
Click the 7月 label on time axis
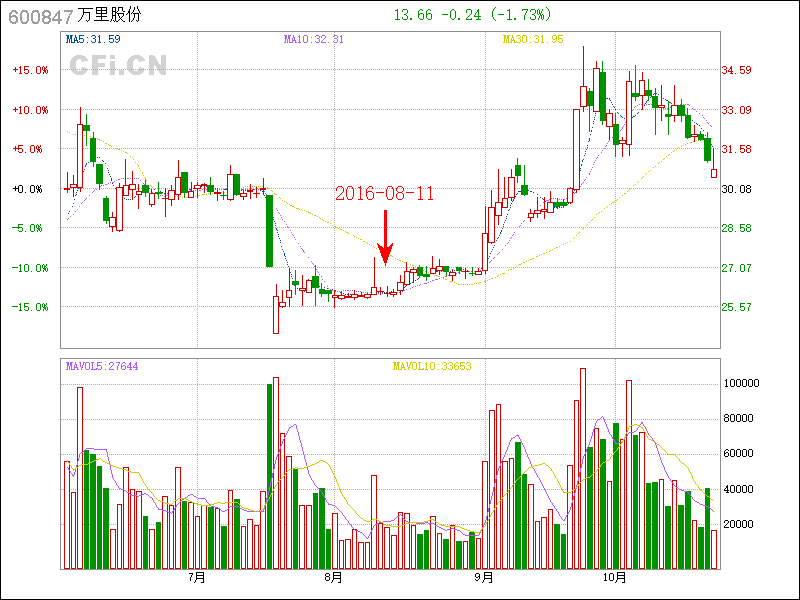197,577
